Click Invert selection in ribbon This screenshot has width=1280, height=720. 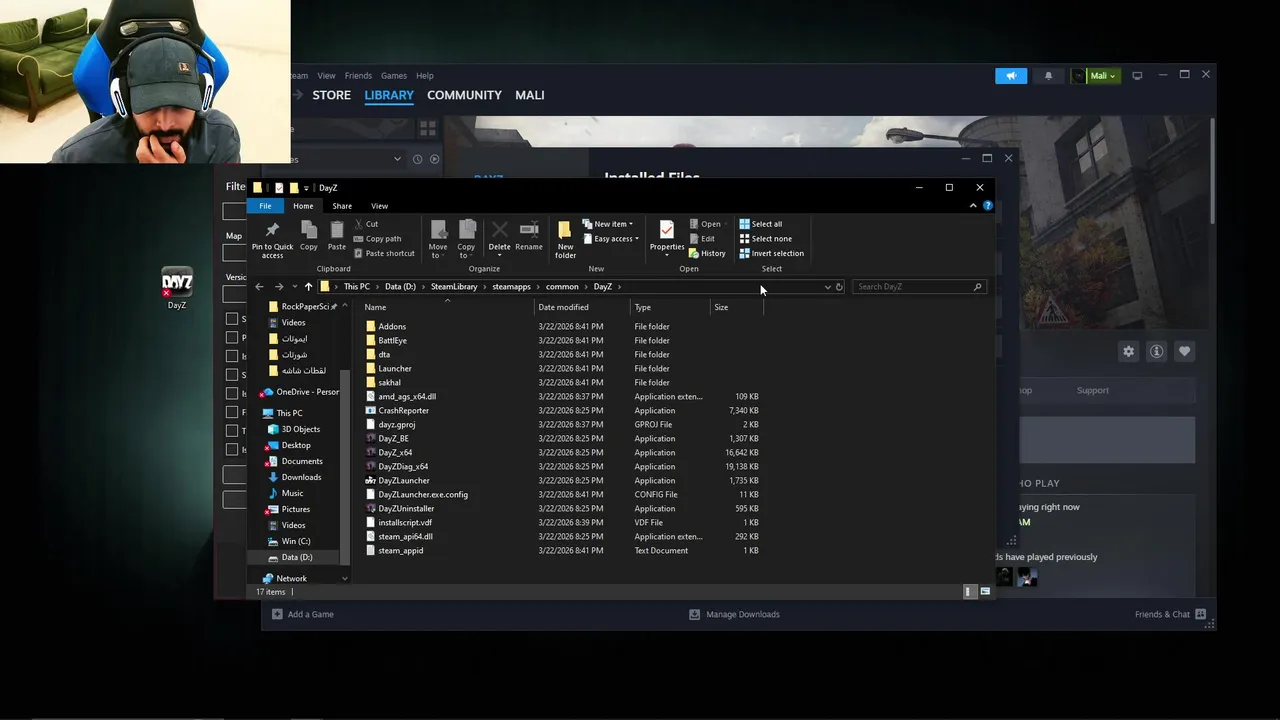[x=771, y=253]
